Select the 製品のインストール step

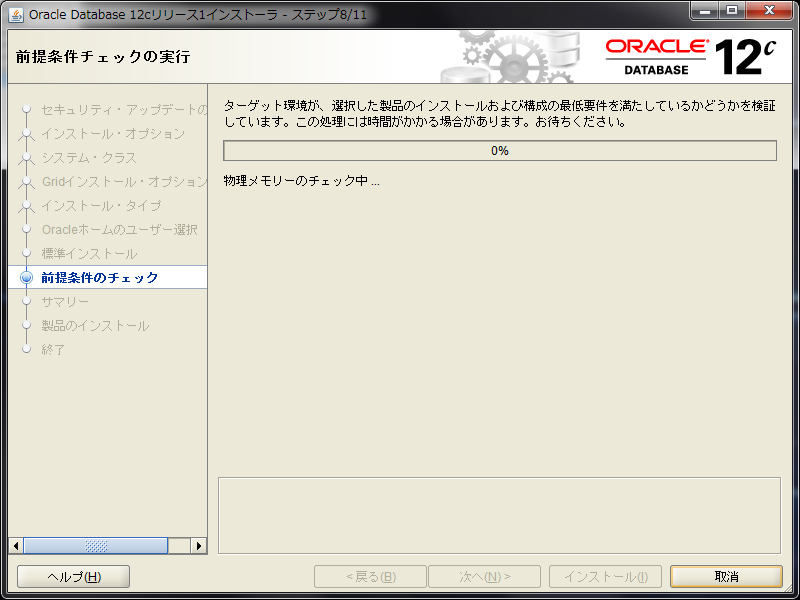(x=95, y=326)
